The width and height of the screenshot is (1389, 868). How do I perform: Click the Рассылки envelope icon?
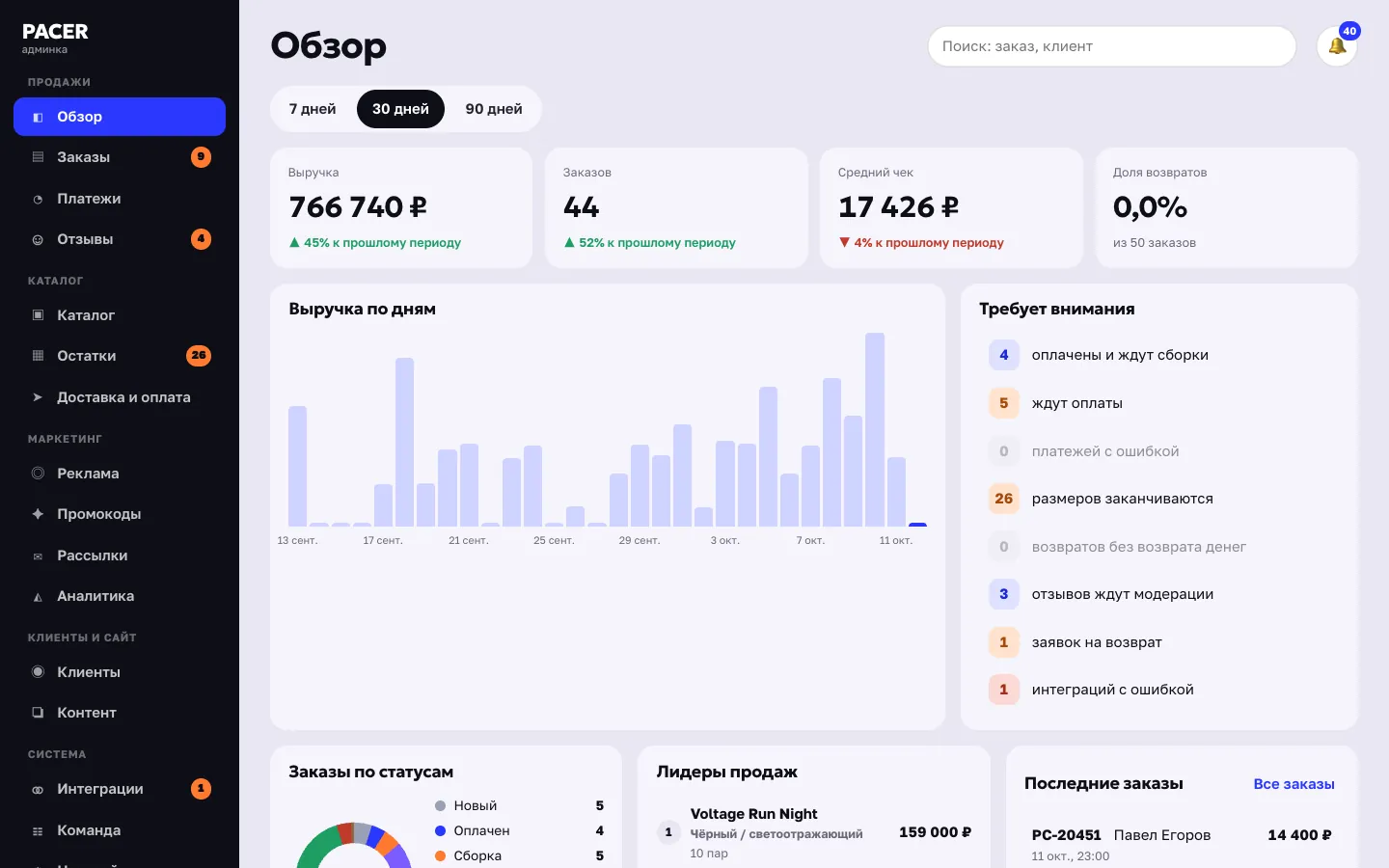pyautogui.click(x=38, y=556)
